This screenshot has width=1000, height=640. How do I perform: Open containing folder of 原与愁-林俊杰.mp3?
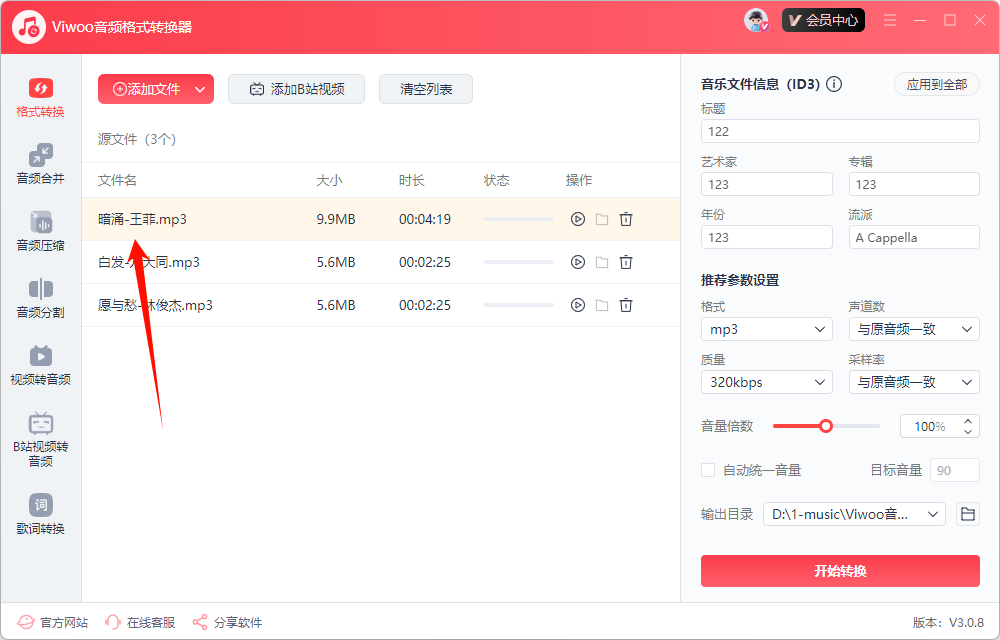601,304
